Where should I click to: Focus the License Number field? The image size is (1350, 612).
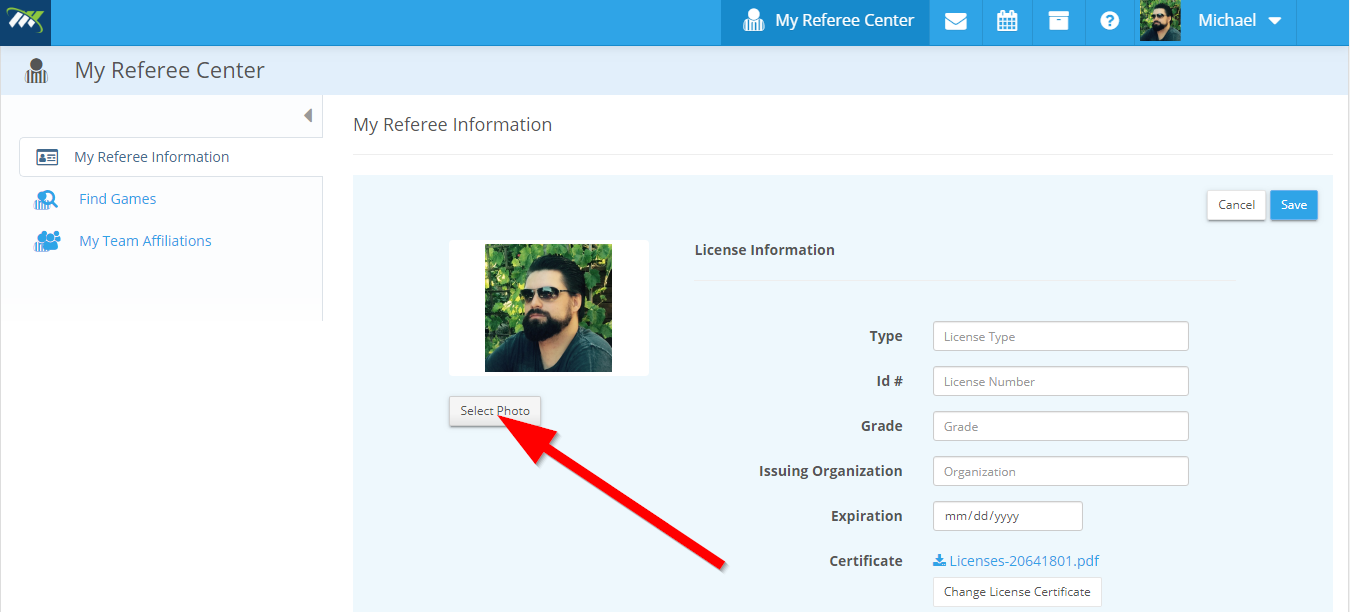[1061, 381]
